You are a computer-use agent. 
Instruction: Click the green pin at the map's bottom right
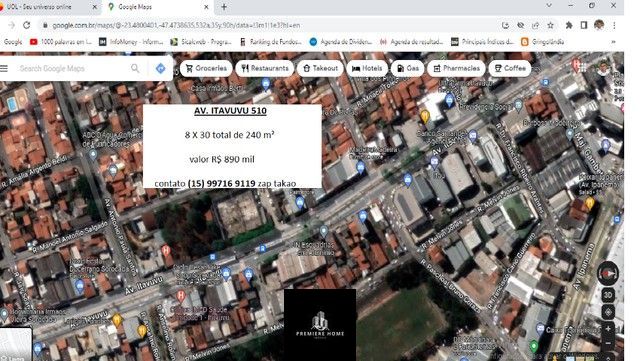coord(534,346)
